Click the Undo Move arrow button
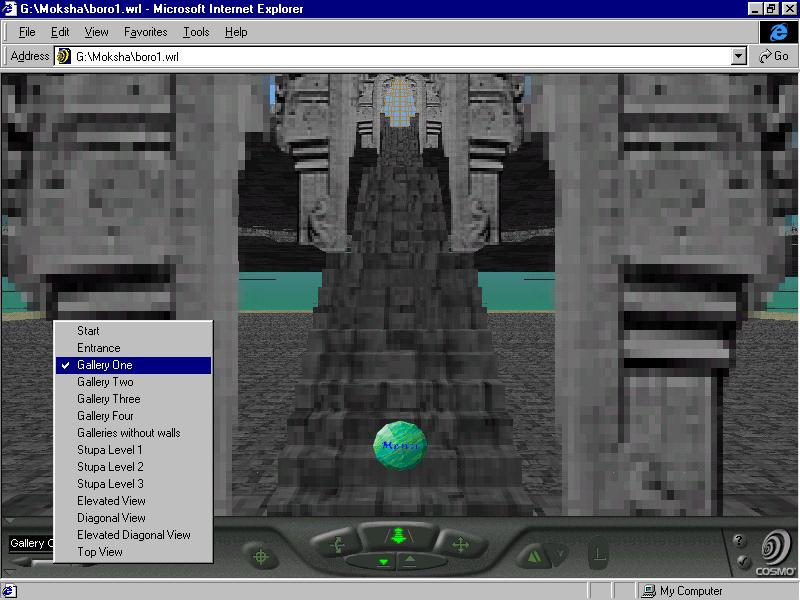 click(383, 562)
